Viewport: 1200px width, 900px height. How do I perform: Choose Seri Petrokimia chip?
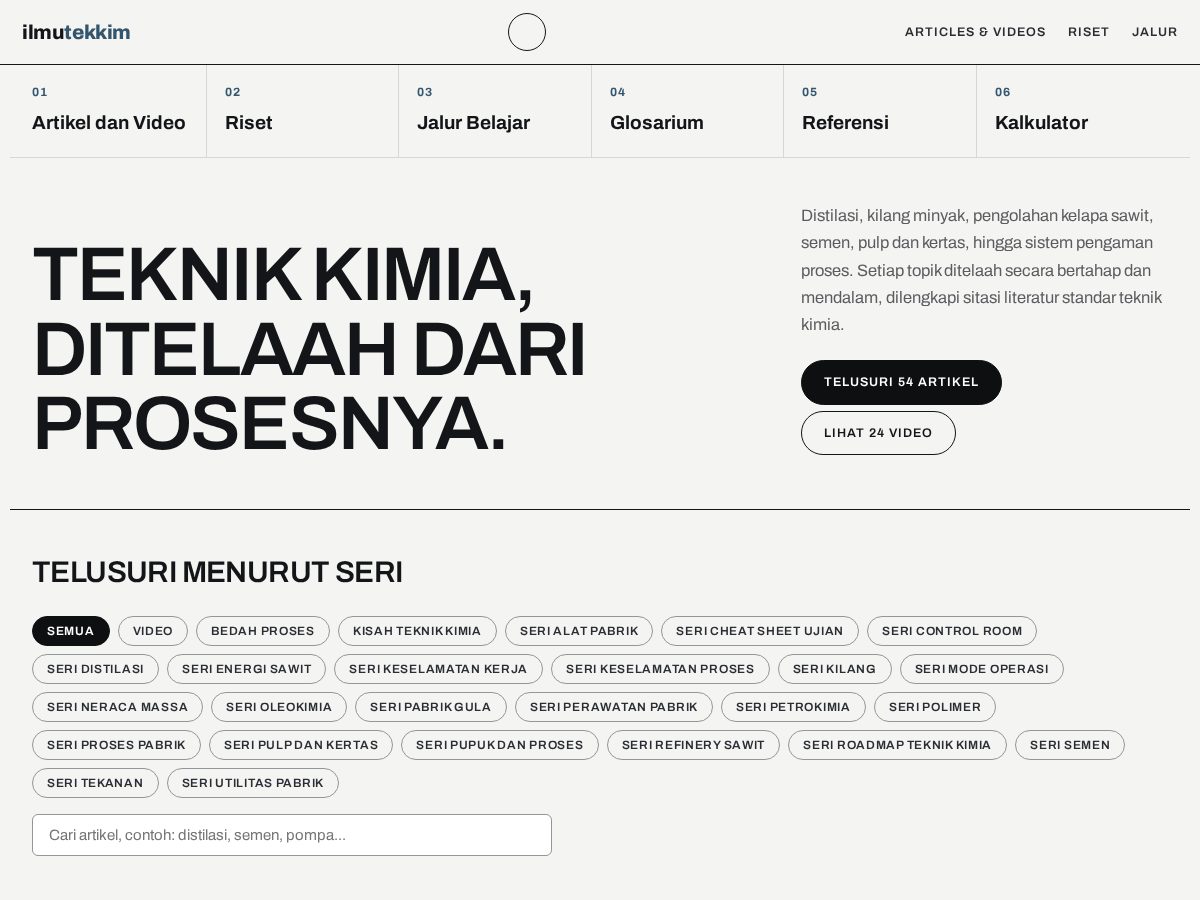coord(793,707)
